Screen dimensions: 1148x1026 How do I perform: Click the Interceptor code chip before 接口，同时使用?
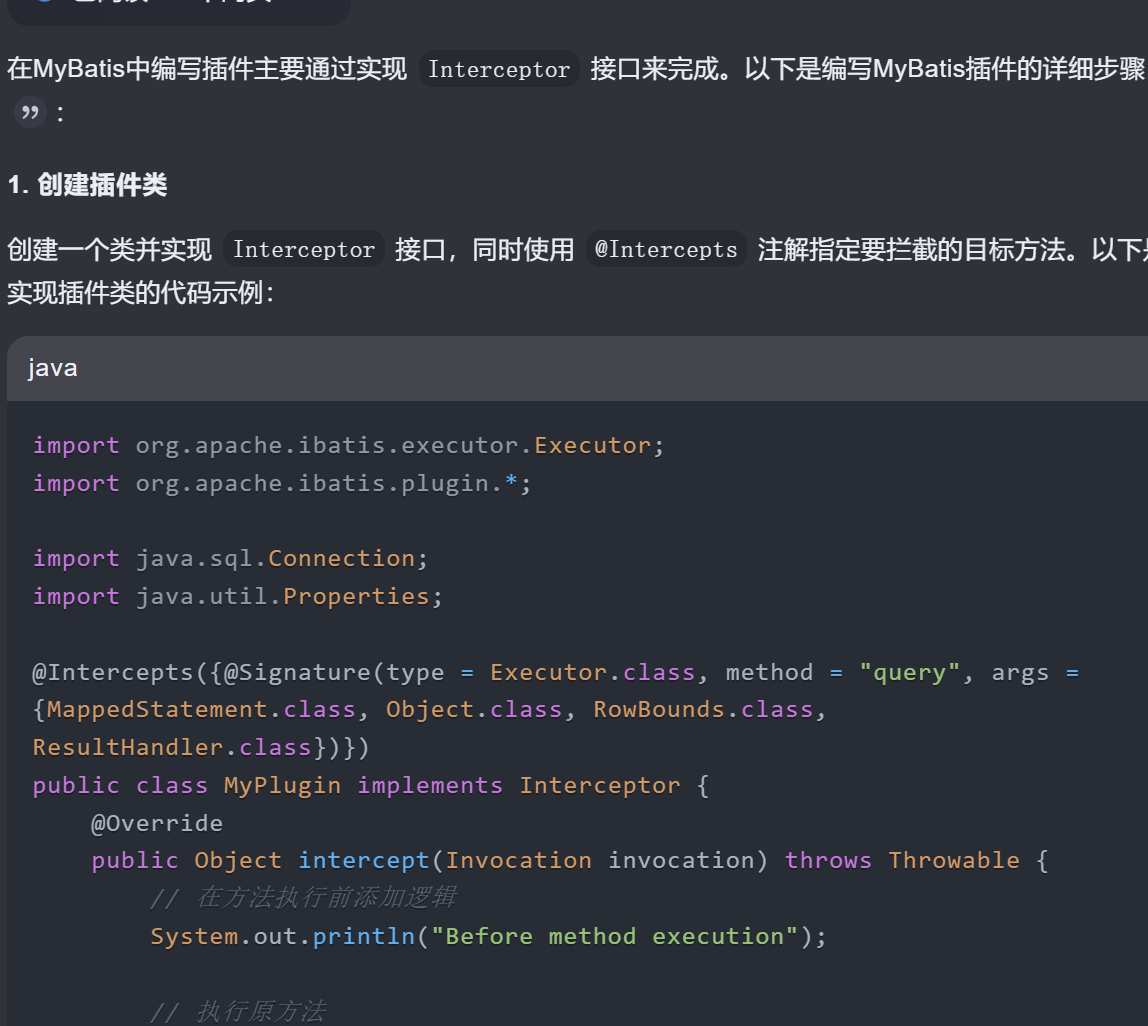pyautogui.click(x=303, y=249)
